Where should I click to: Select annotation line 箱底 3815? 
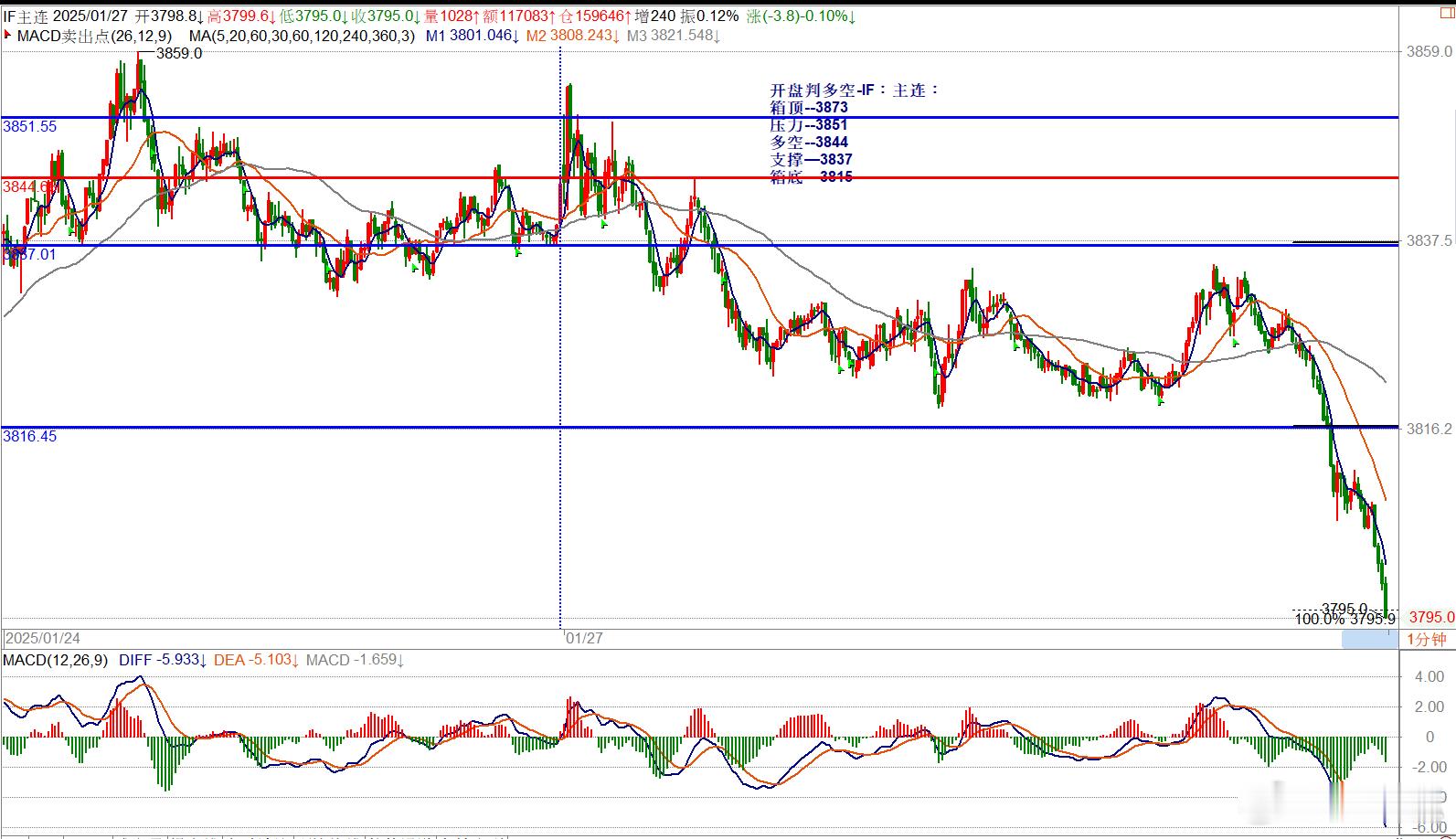[x=812, y=177]
